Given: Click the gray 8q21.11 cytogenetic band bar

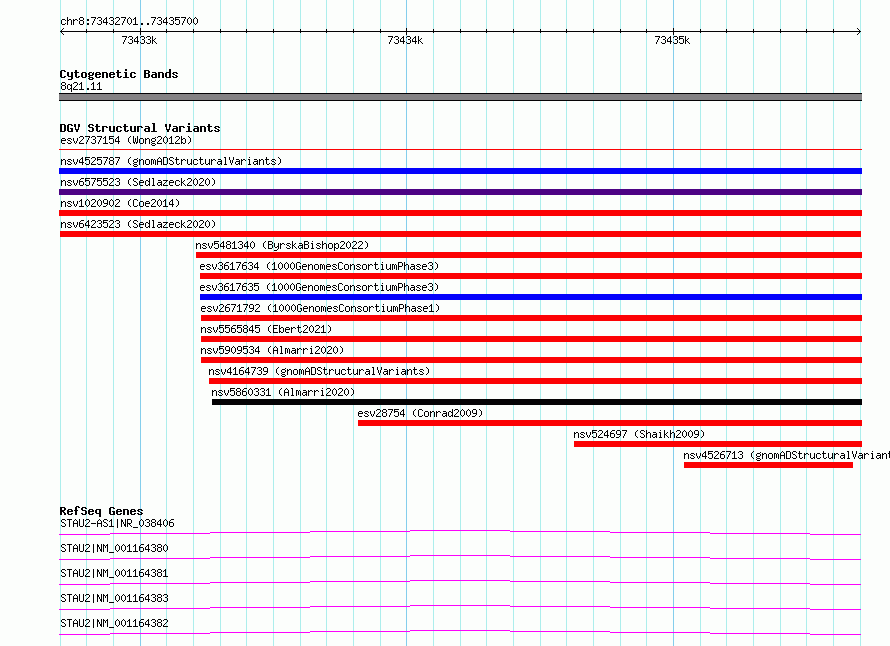Looking at the screenshot, I should [x=460, y=97].
